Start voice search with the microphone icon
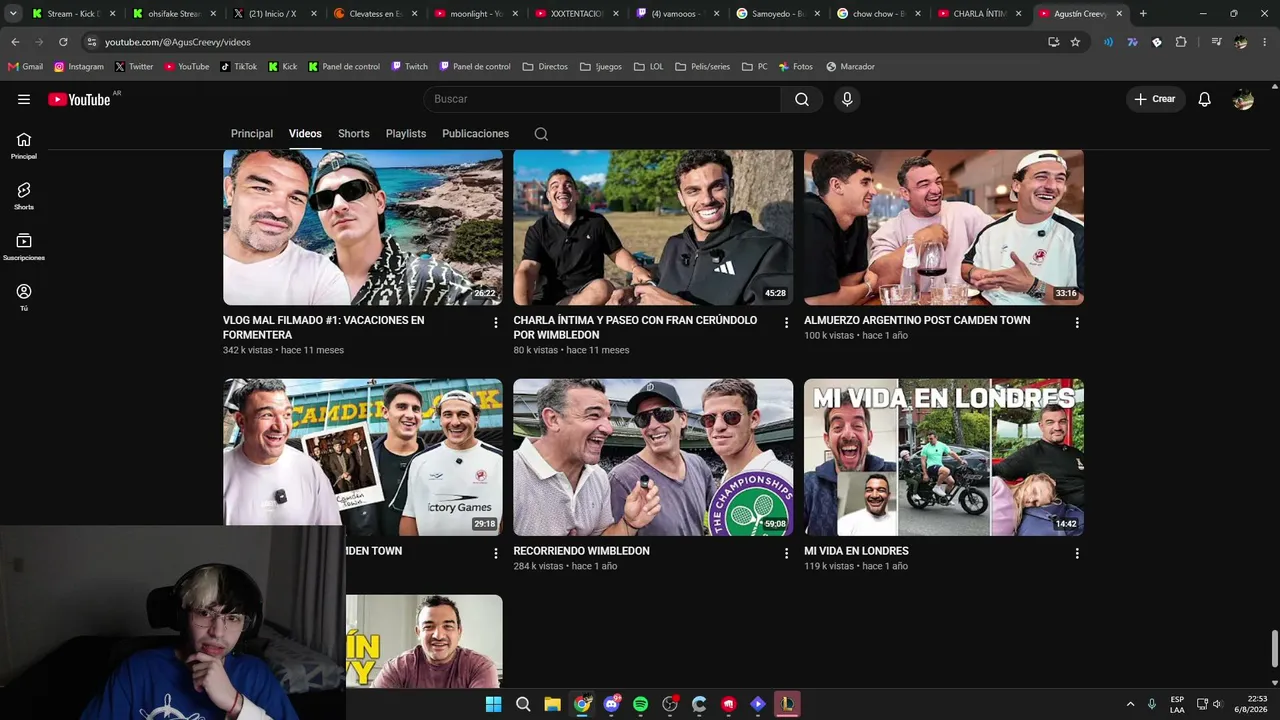The height and width of the screenshot is (720, 1280). click(x=847, y=99)
